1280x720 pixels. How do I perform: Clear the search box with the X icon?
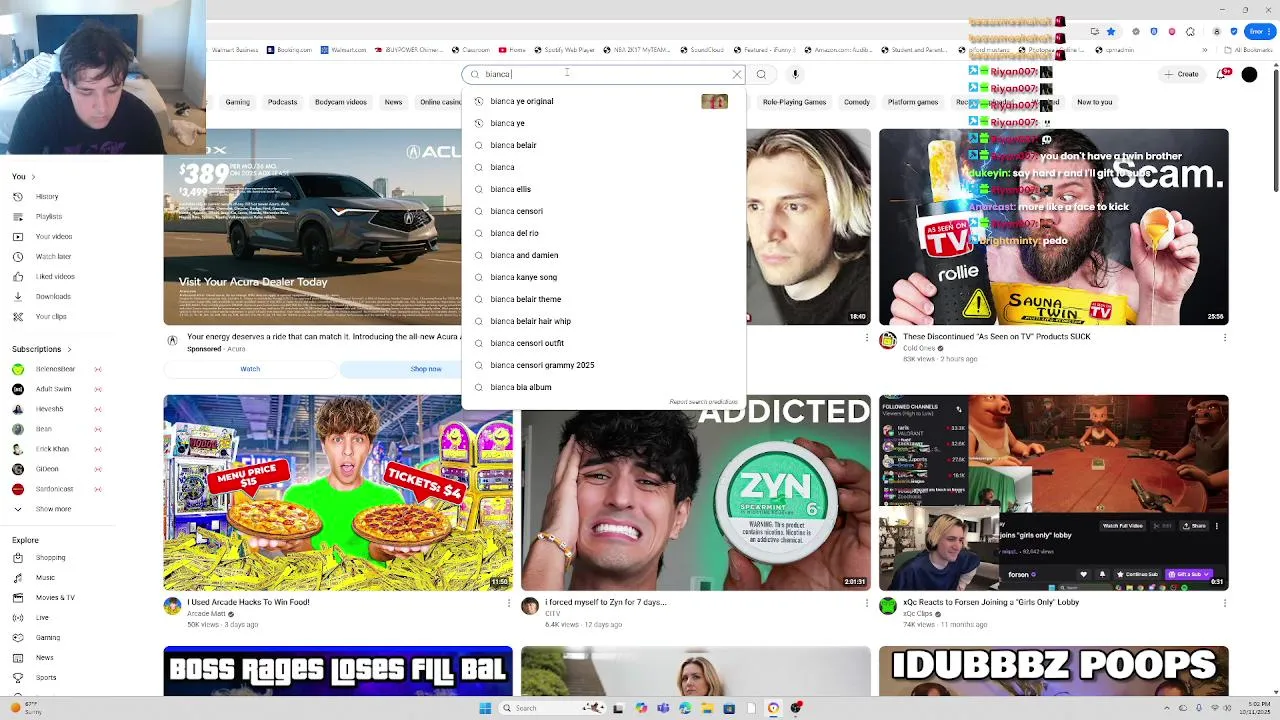pos(737,74)
